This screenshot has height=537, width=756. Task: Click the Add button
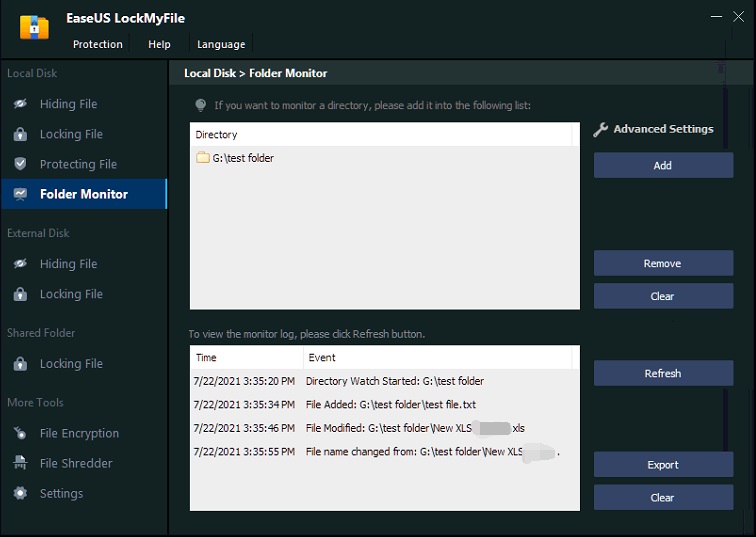coord(663,165)
